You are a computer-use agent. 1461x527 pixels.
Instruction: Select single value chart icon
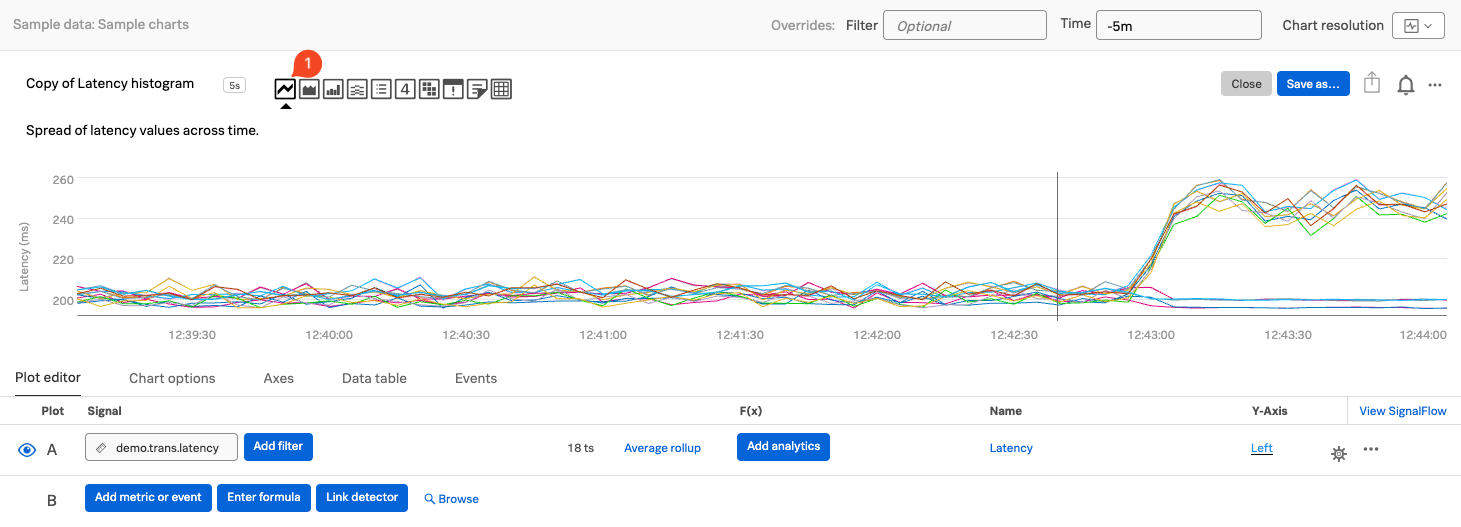click(405, 89)
